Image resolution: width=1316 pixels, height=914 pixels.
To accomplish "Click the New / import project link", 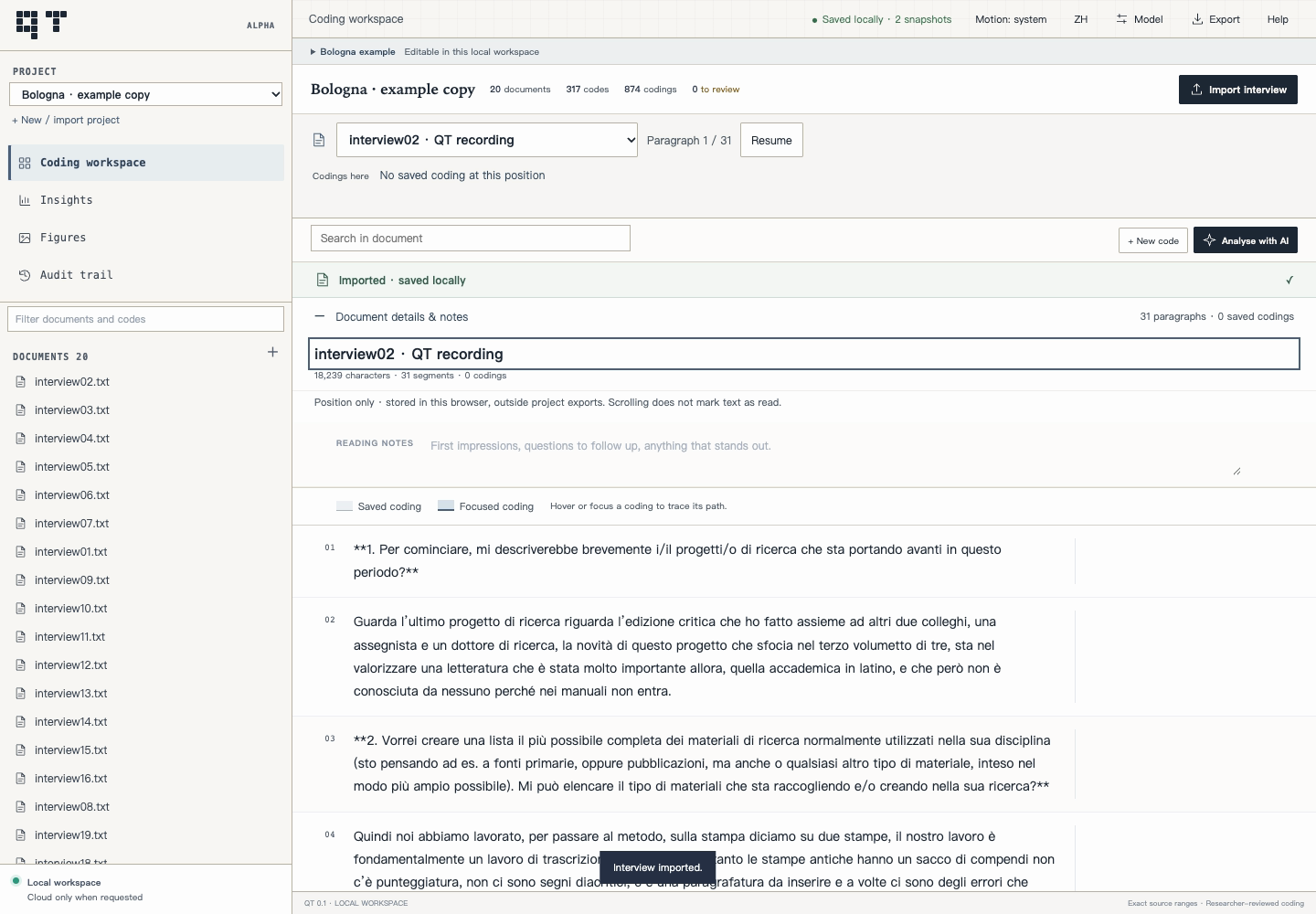I will click(66, 120).
